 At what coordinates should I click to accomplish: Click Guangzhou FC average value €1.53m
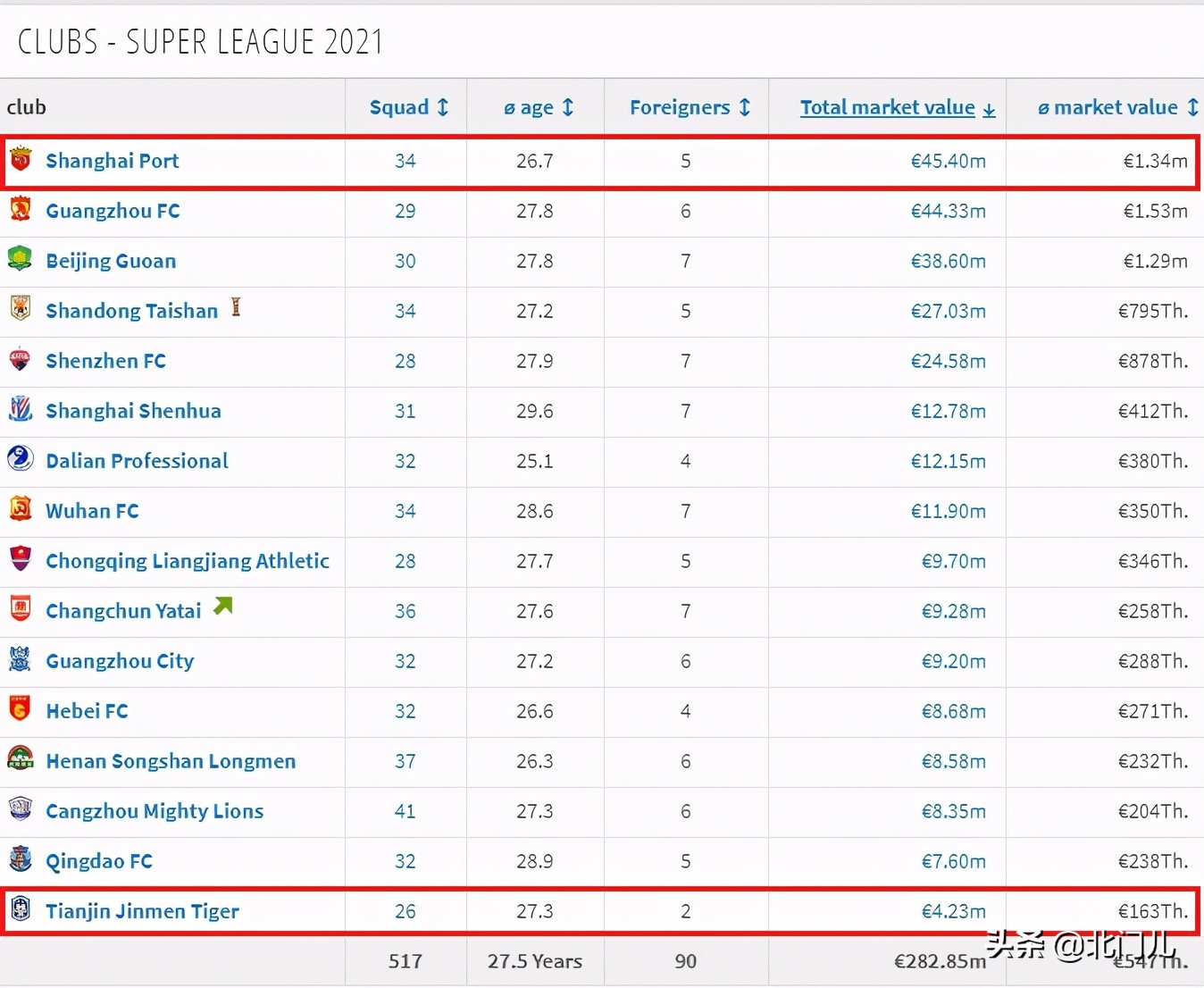click(1156, 211)
